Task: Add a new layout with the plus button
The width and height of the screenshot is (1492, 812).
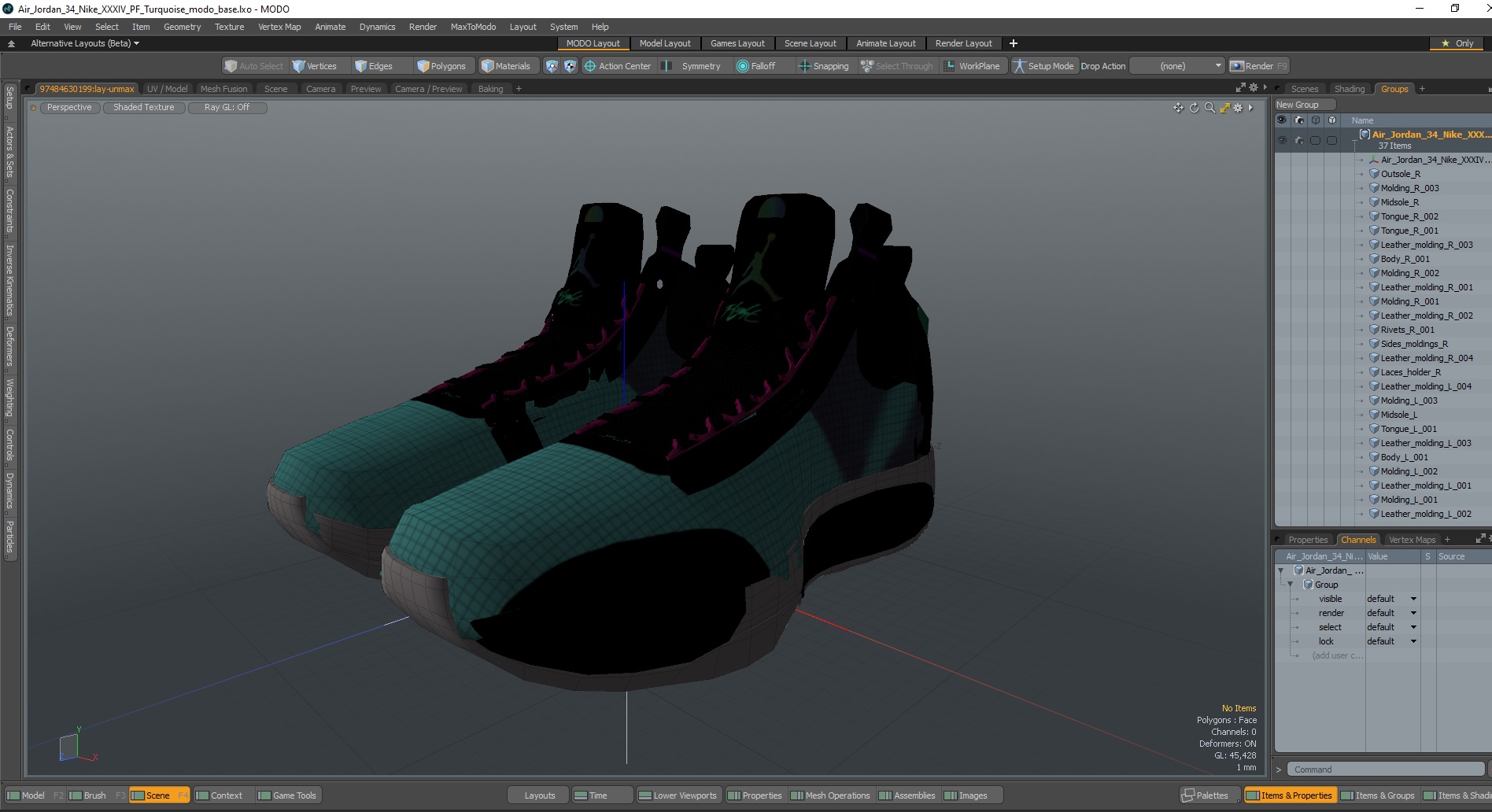Action: [x=1014, y=43]
